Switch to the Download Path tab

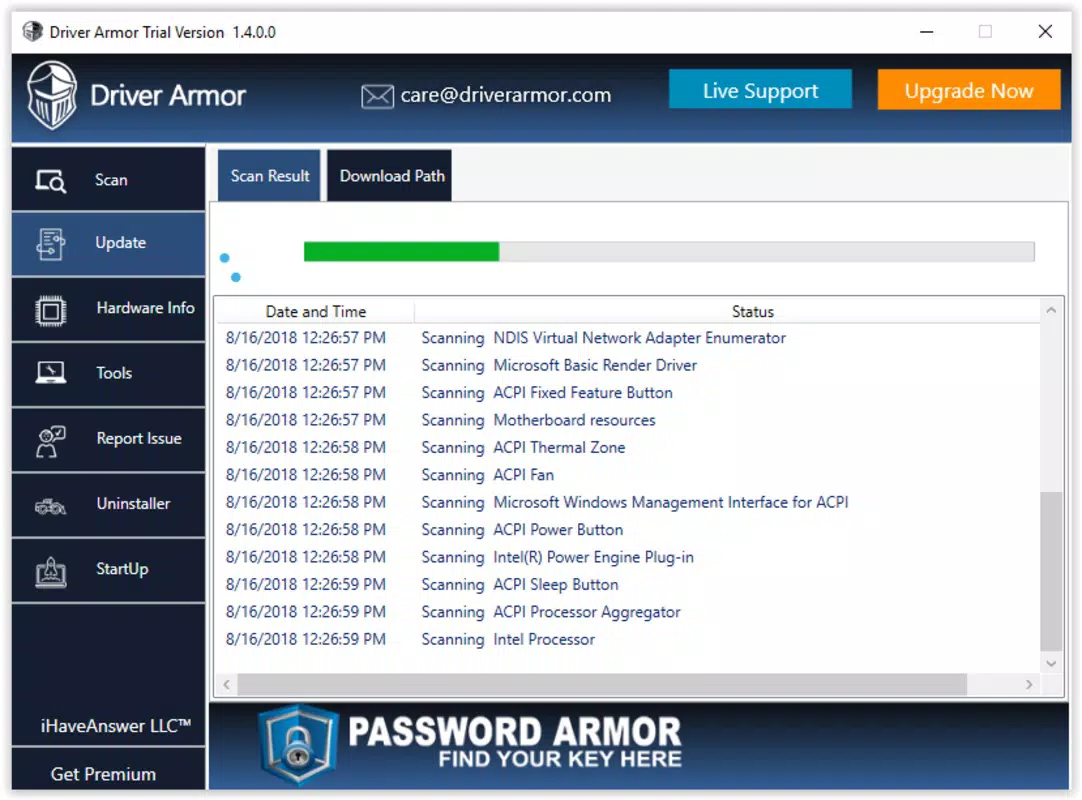click(x=391, y=176)
